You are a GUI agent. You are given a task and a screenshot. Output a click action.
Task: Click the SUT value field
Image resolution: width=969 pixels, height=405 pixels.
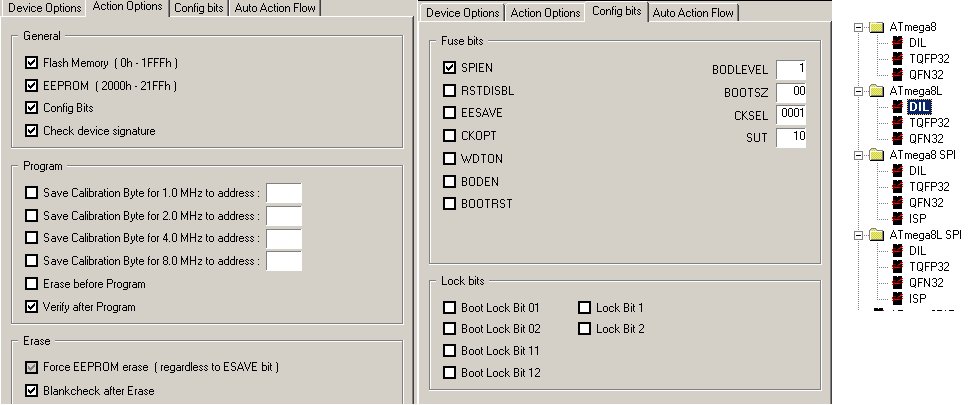coord(791,137)
